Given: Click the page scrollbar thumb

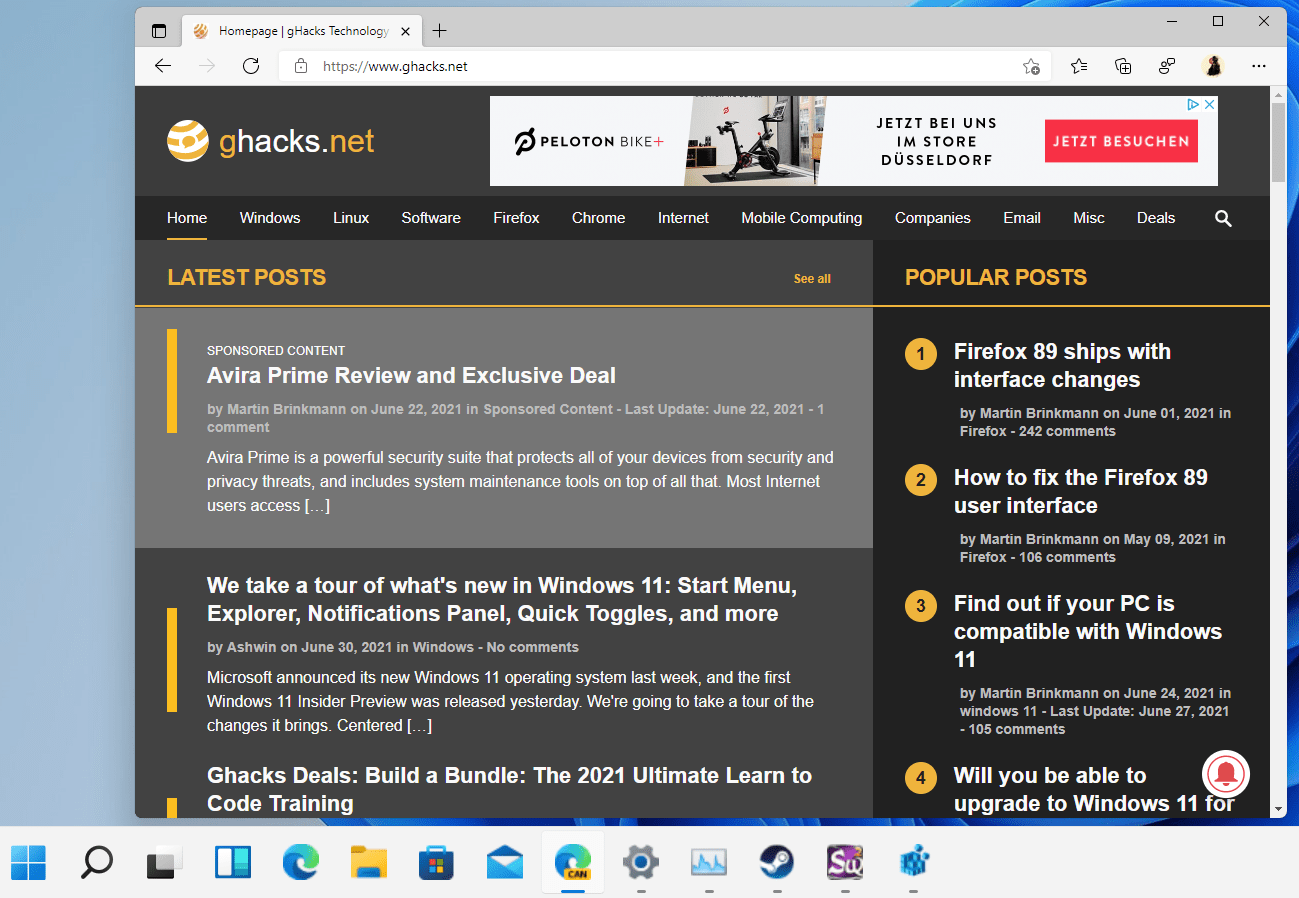Looking at the screenshot, I should pos(1278,142).
